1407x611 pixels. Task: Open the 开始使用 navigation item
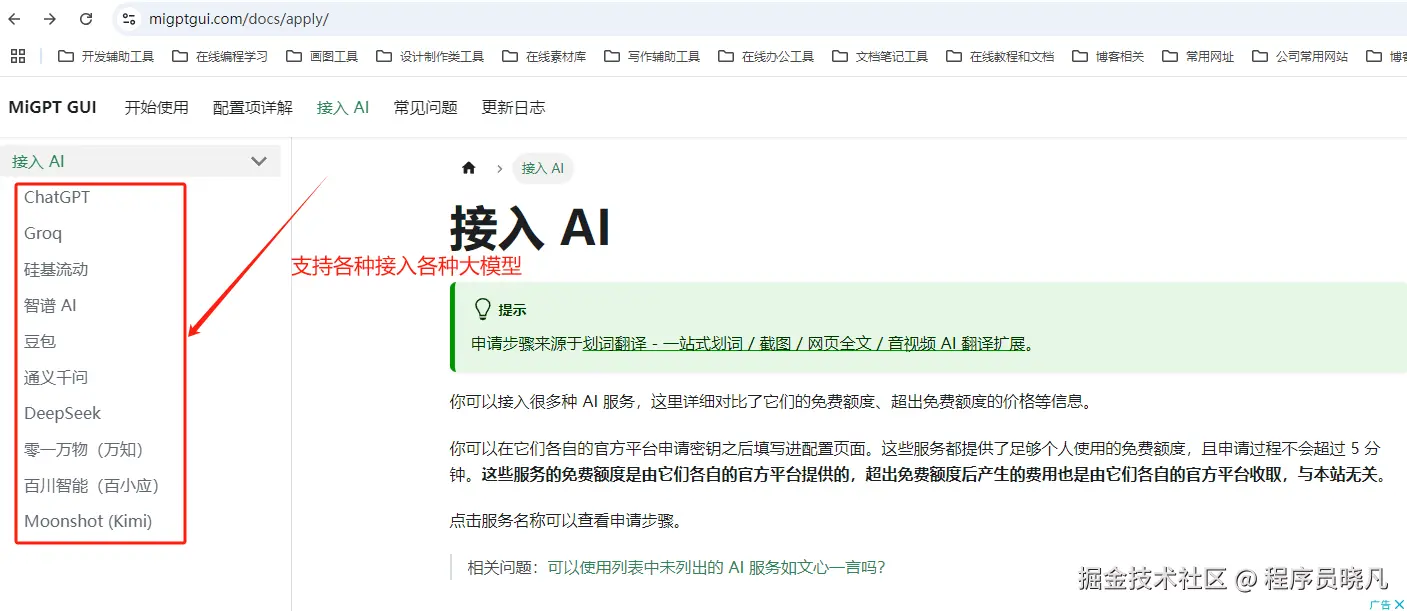pos(156,106)
